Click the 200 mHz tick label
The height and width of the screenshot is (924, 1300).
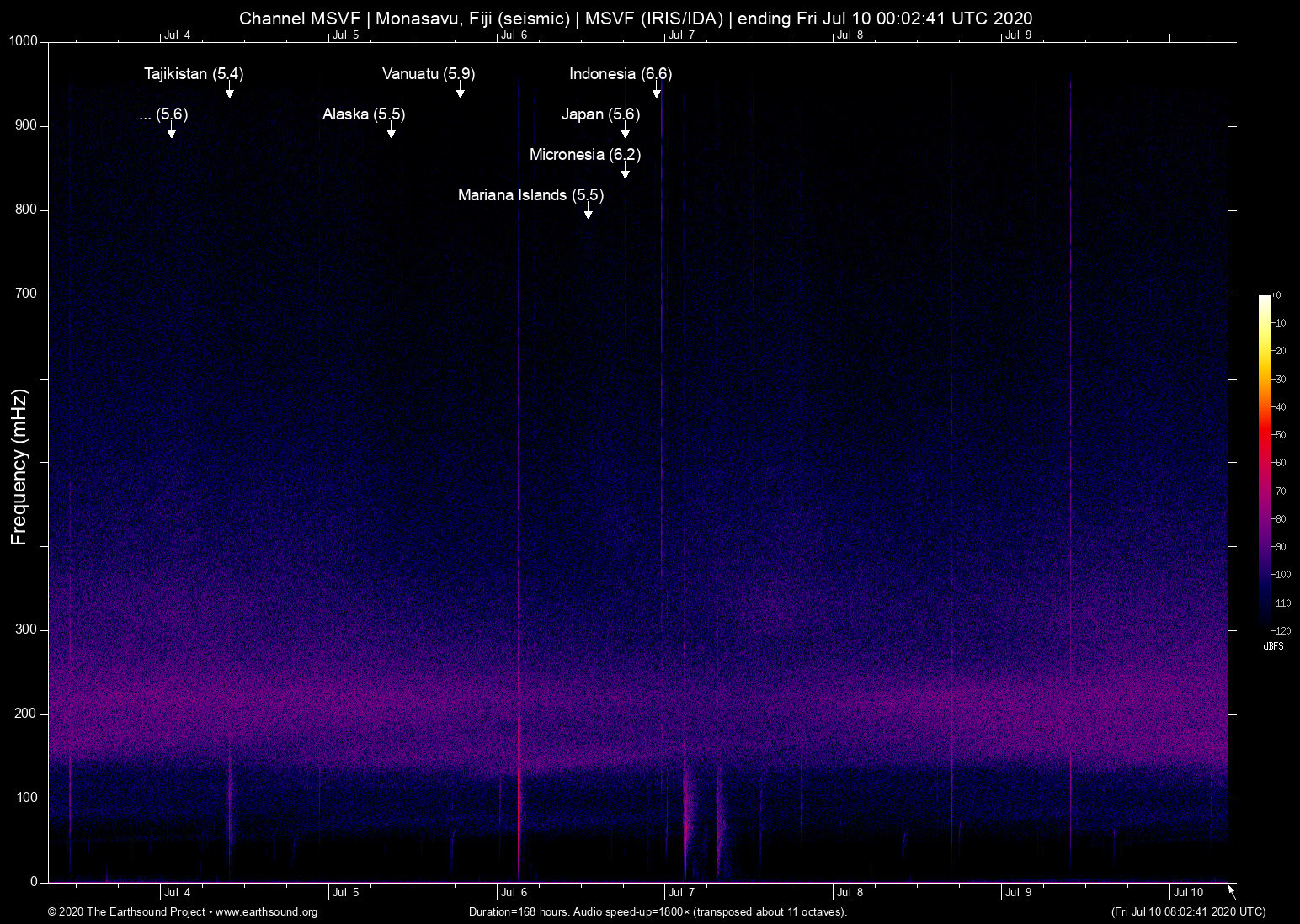(26, 714)
